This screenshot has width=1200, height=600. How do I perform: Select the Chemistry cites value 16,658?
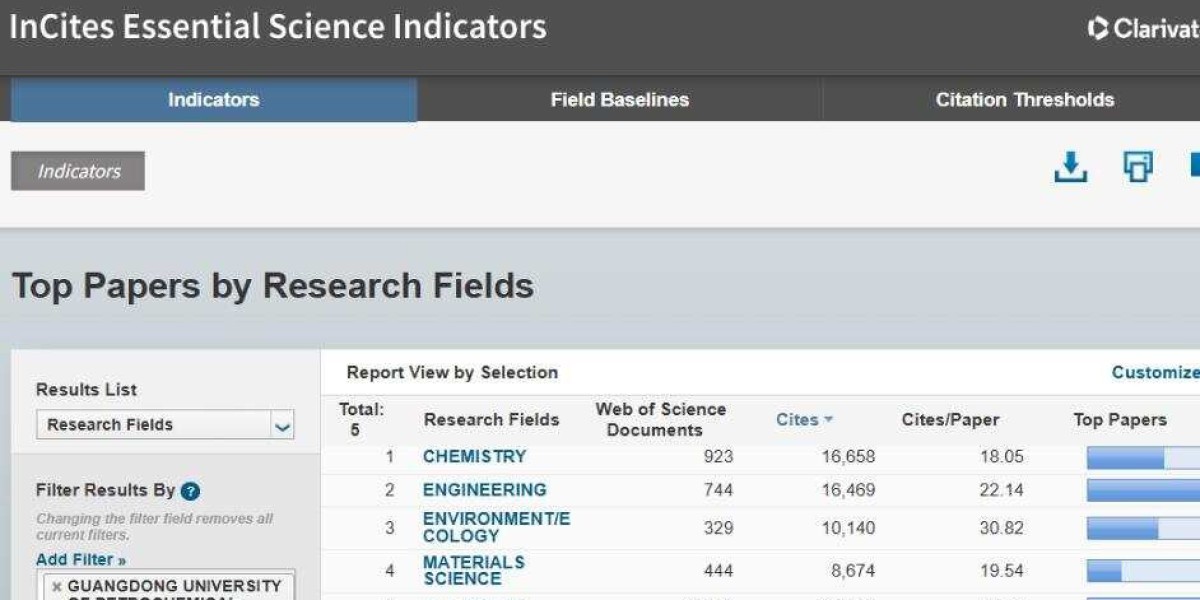pos(848,457)
